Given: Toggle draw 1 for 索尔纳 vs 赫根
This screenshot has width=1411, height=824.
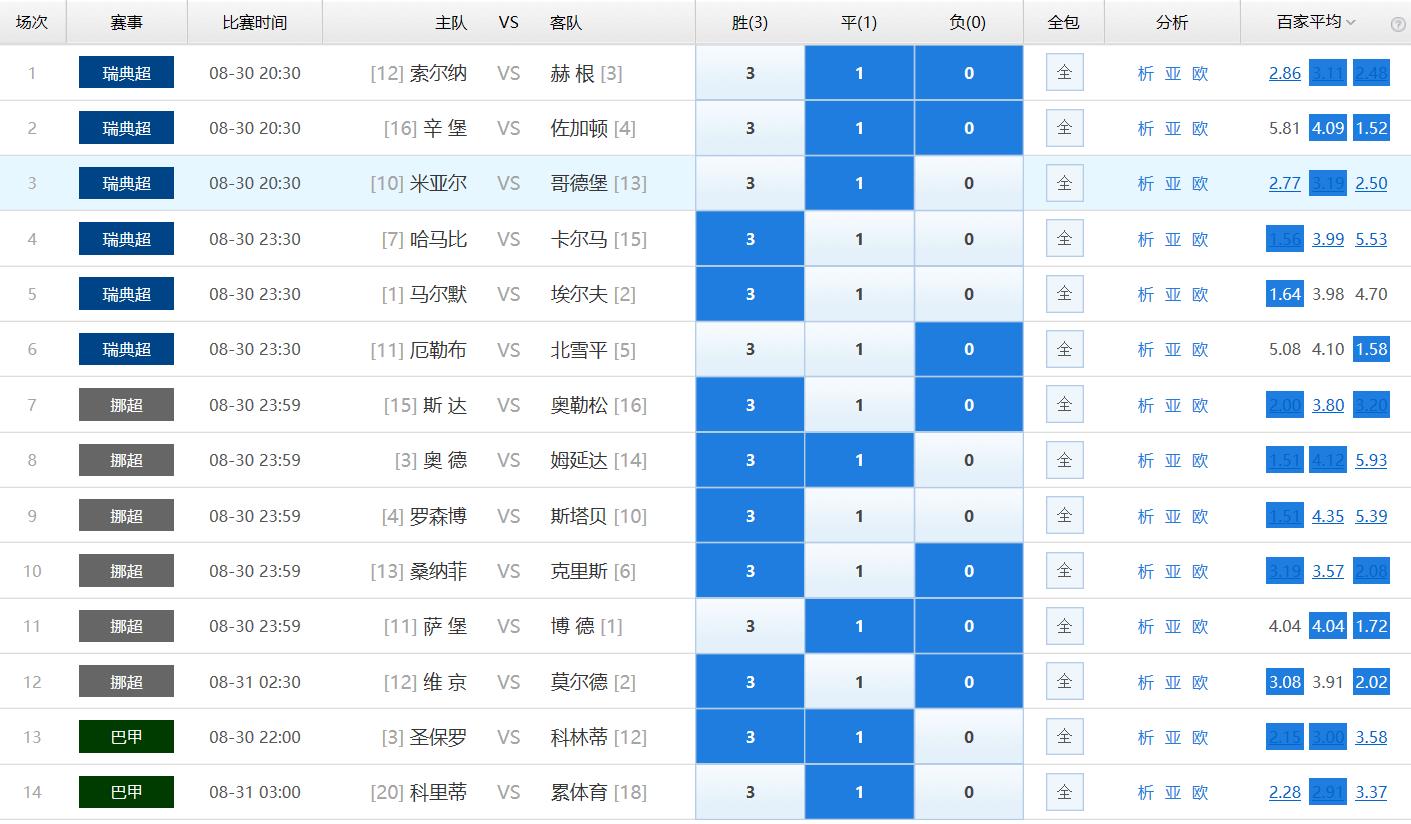Looking at the screenshot, I should tap(859, 73).
